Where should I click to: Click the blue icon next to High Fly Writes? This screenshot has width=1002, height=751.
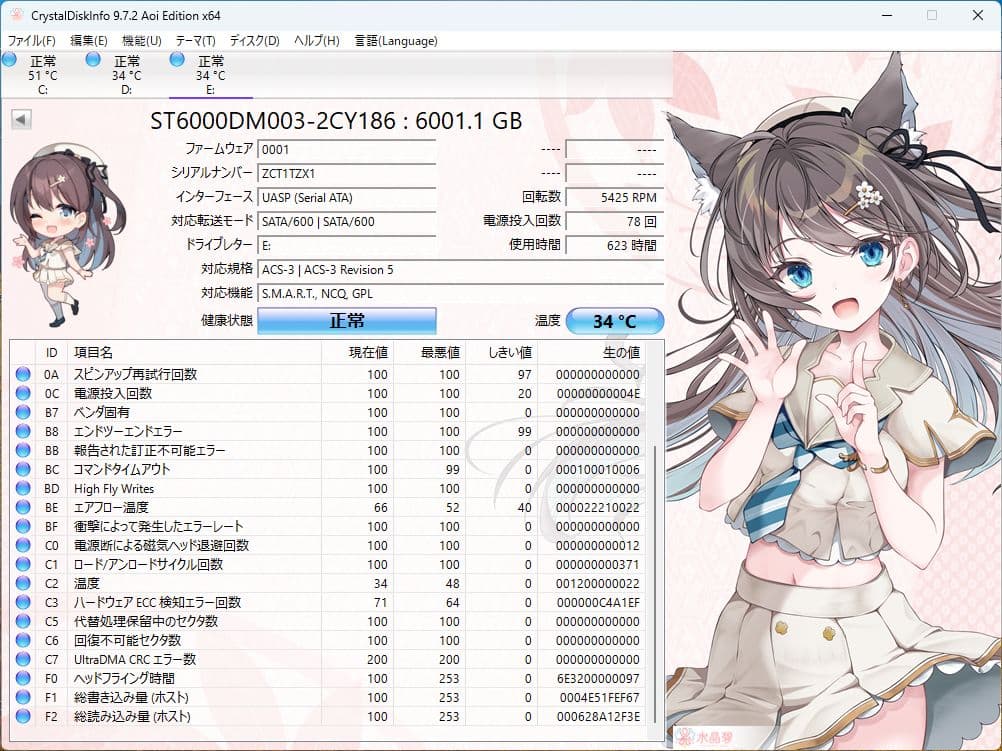[x=22, y=488]
